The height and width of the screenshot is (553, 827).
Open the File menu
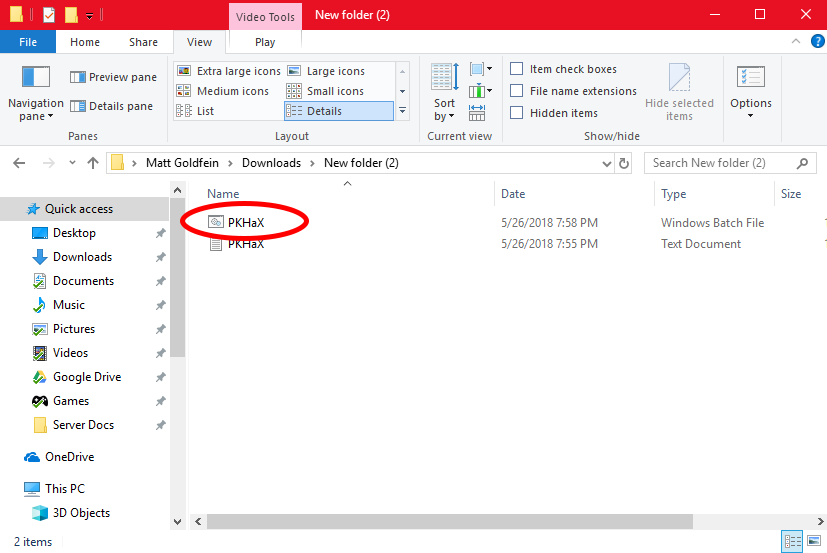coord(28,42)
